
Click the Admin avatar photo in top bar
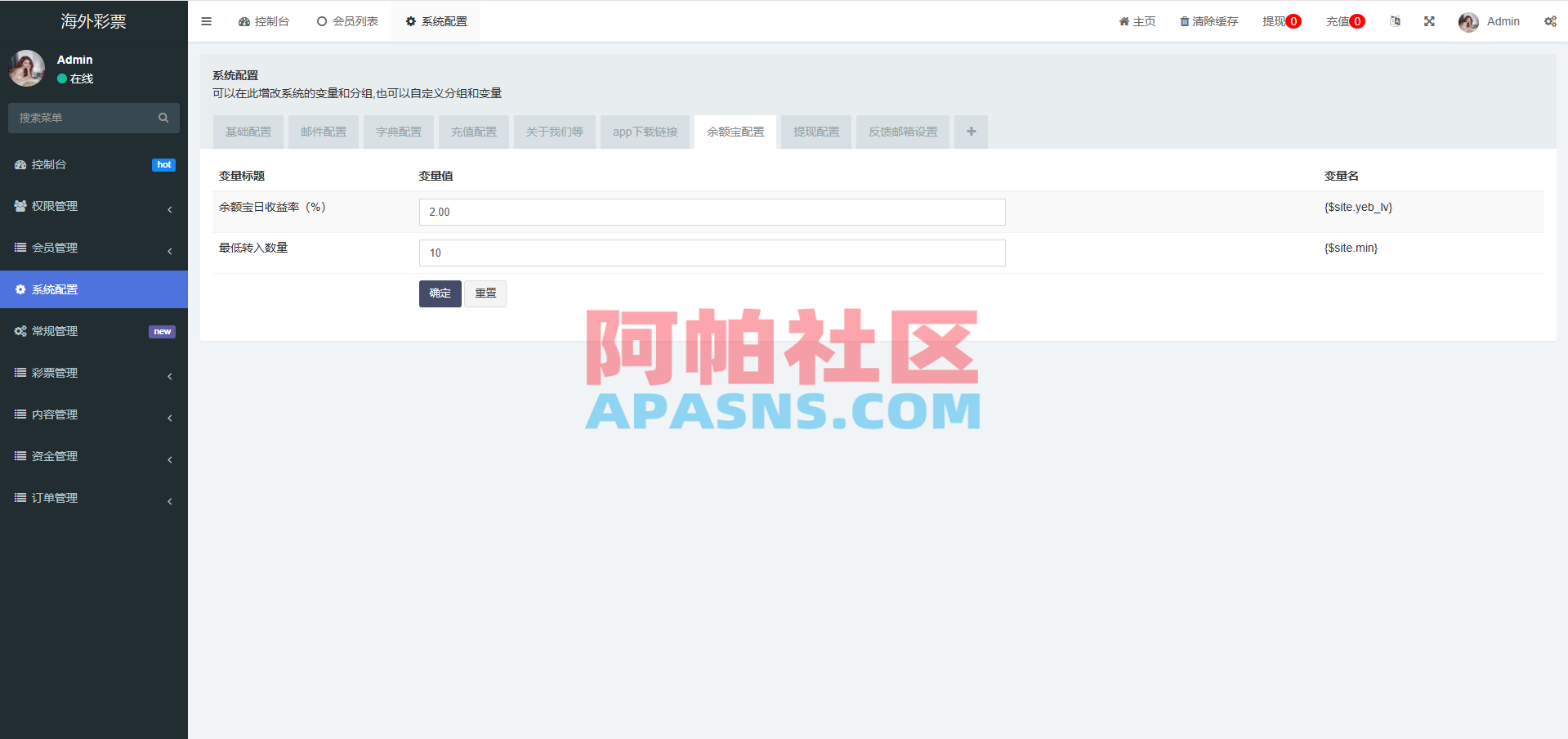1468,21
